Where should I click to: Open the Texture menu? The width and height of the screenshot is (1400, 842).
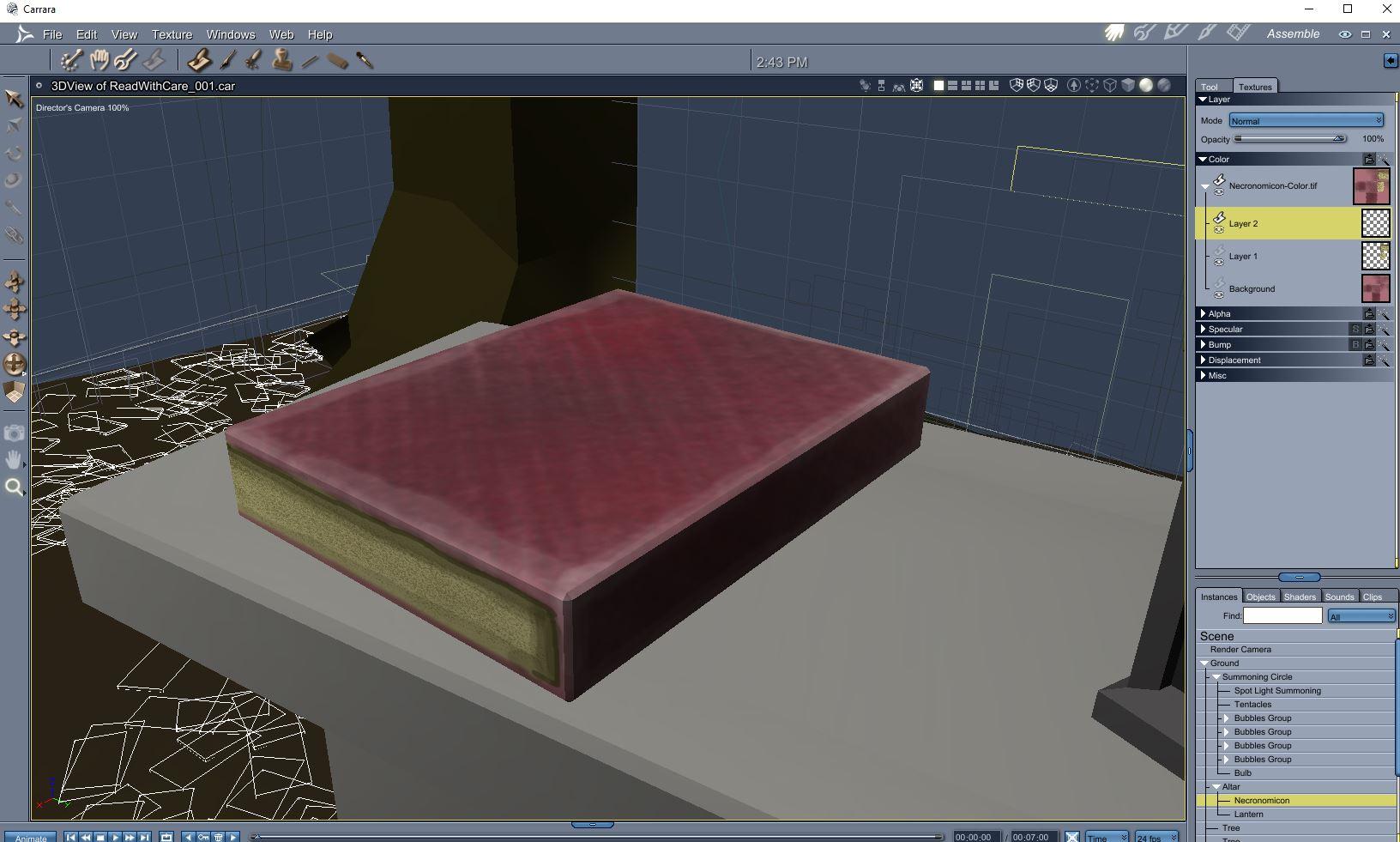point(172,34)
